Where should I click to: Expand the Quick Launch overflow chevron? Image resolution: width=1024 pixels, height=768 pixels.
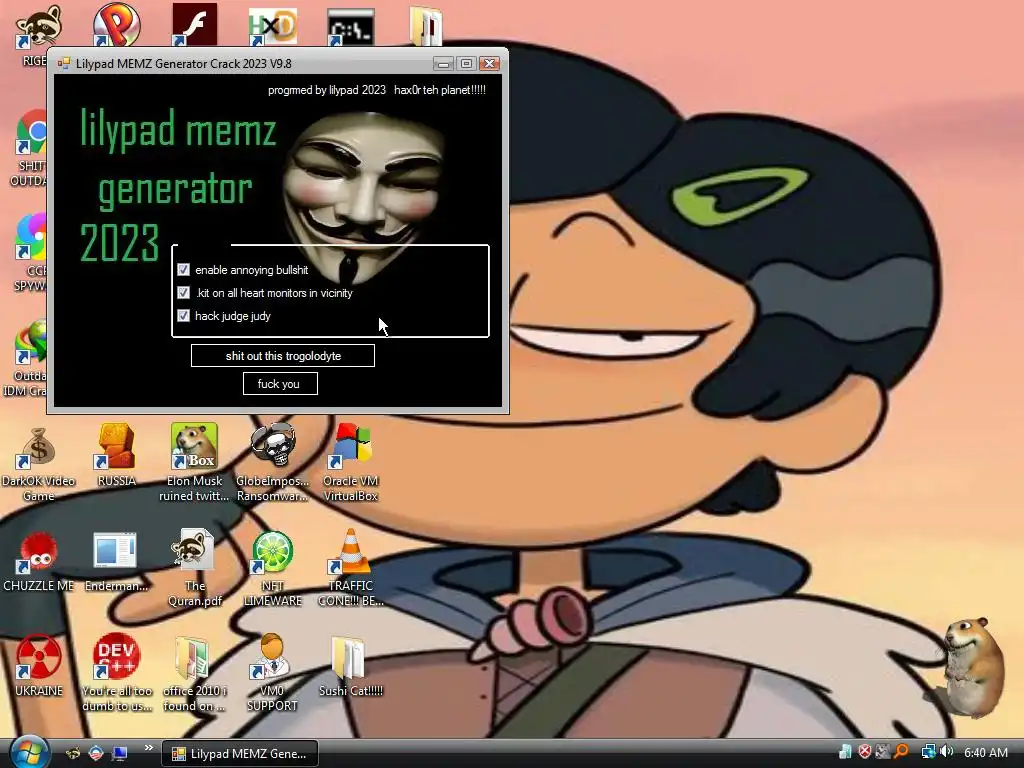[x=148, y=748]
